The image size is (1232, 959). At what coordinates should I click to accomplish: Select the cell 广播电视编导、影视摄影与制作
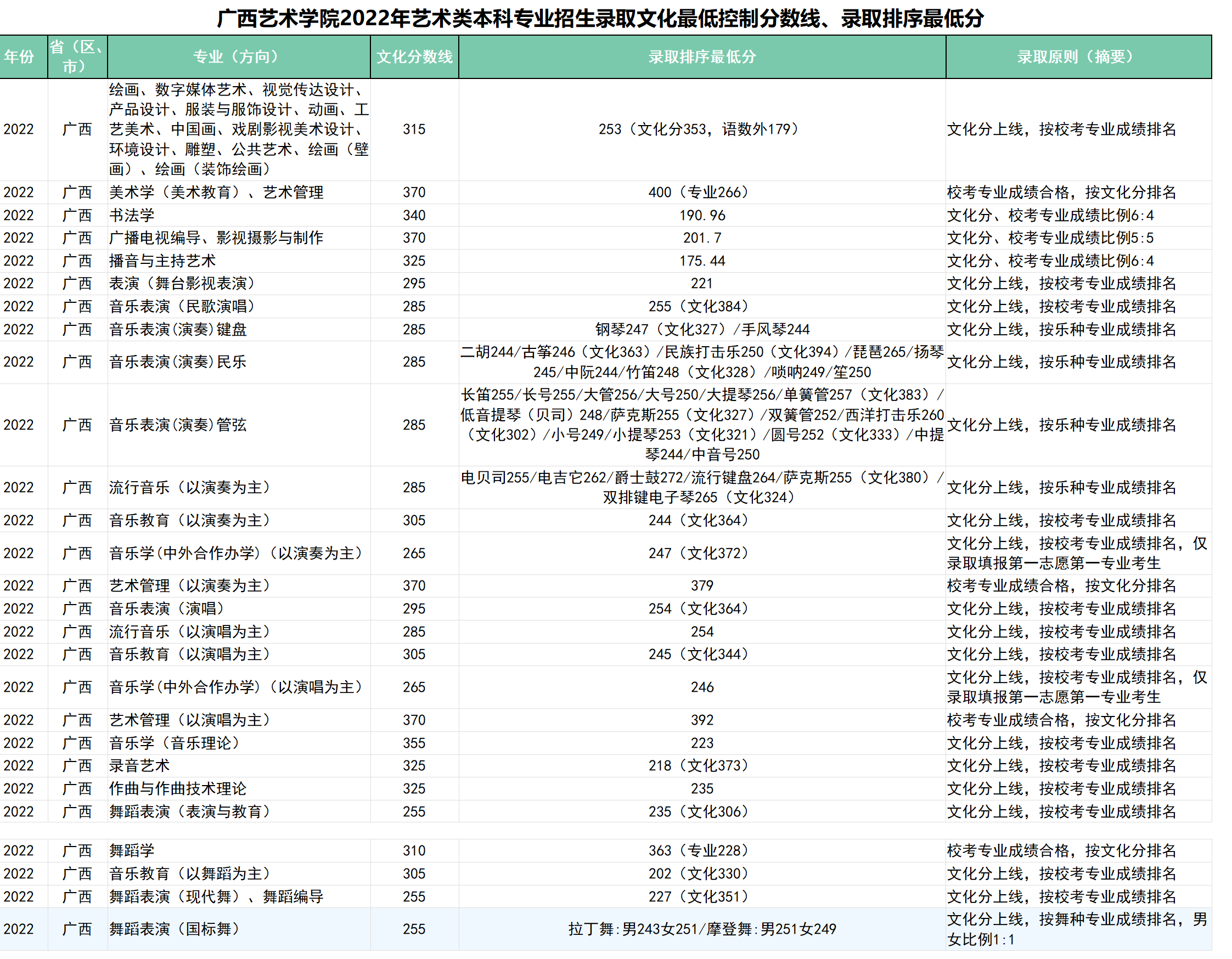(239, 238)
